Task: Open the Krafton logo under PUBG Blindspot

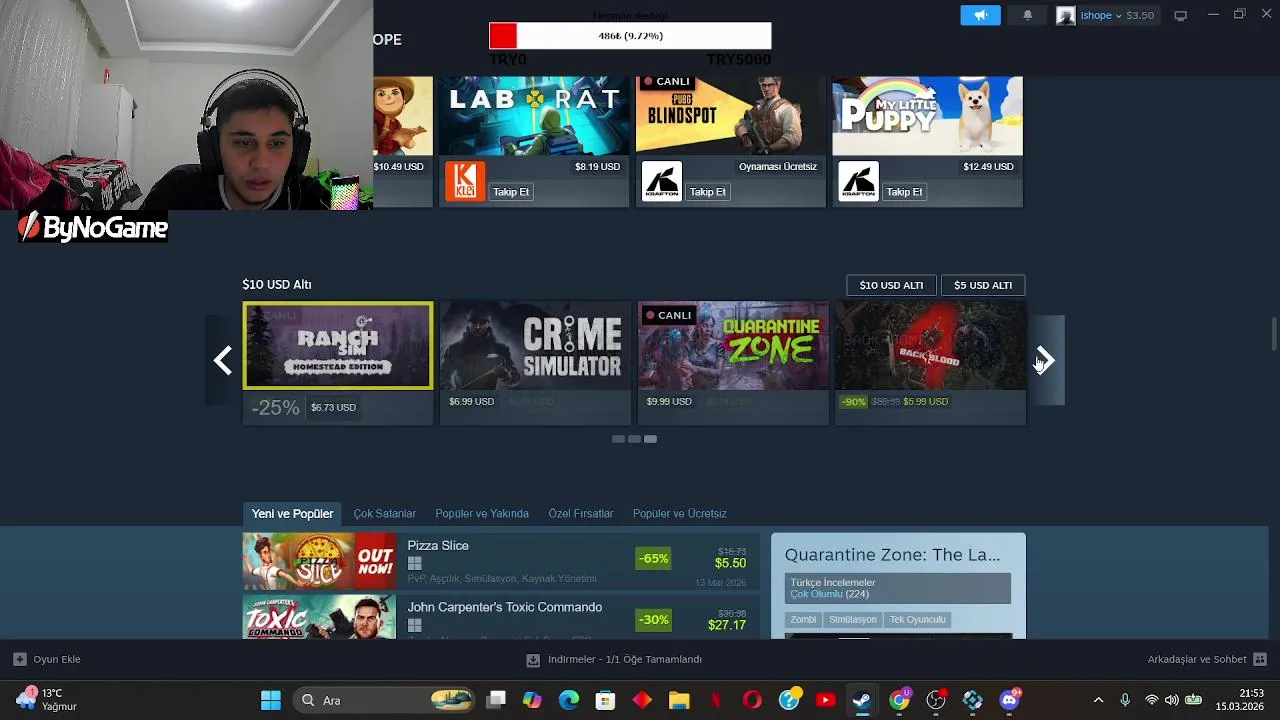Action: coord(661,181)
